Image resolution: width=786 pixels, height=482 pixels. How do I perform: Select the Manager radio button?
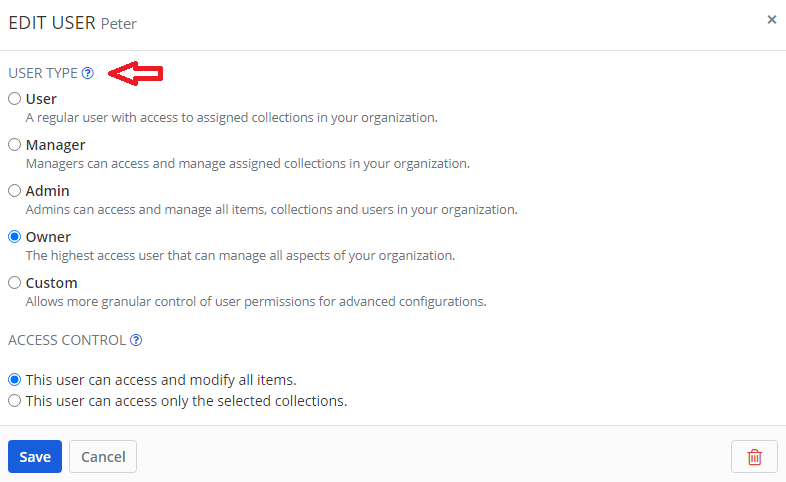coord(14,145)
